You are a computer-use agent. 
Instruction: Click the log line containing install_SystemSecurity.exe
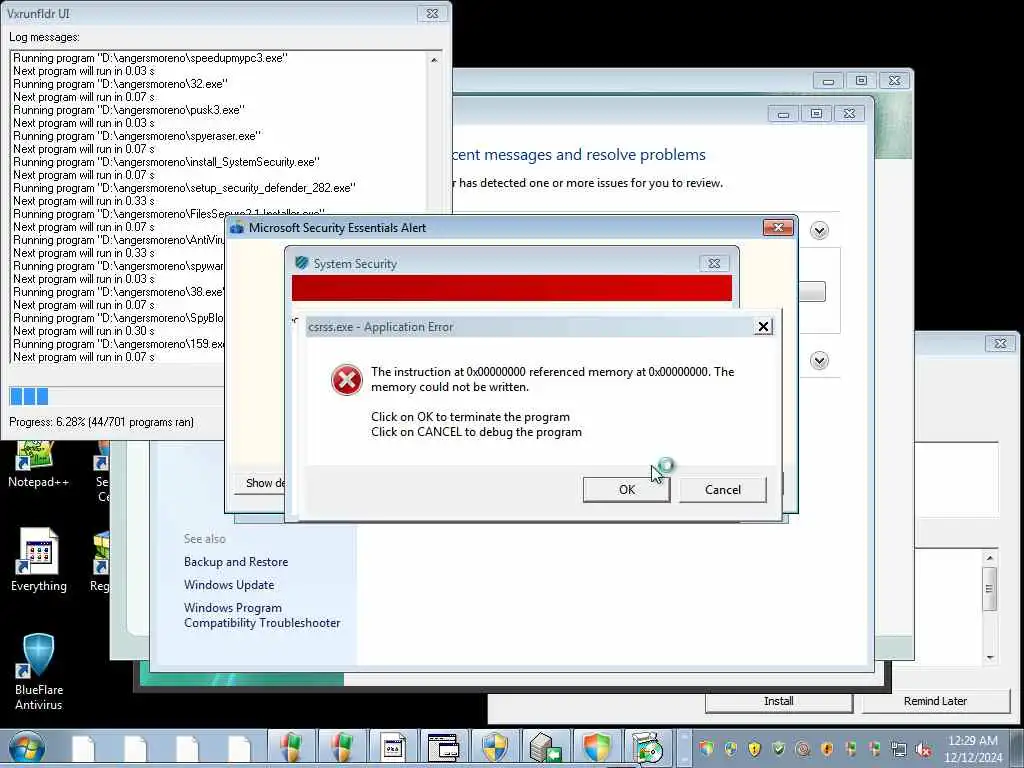coord(167,162)
